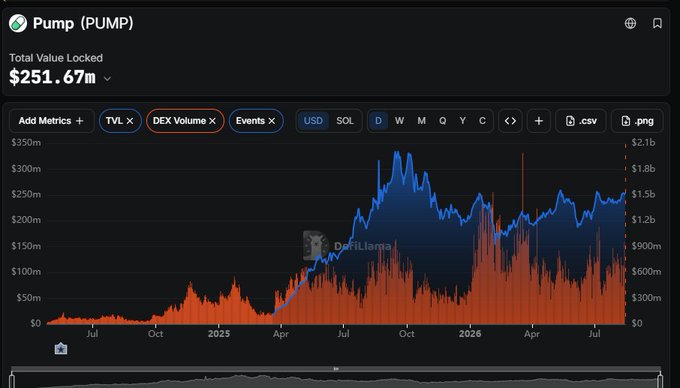Click the 2025 x-axis label
Screen dimensions: 680x388
pos(219,334)
